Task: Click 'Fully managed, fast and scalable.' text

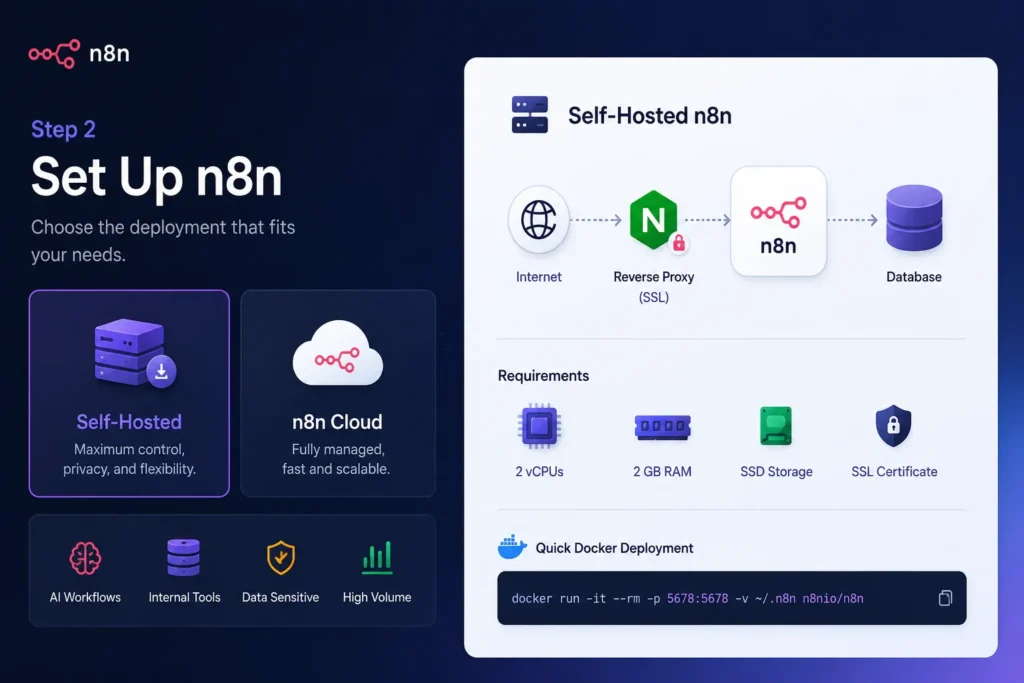Action: point(336,459)
